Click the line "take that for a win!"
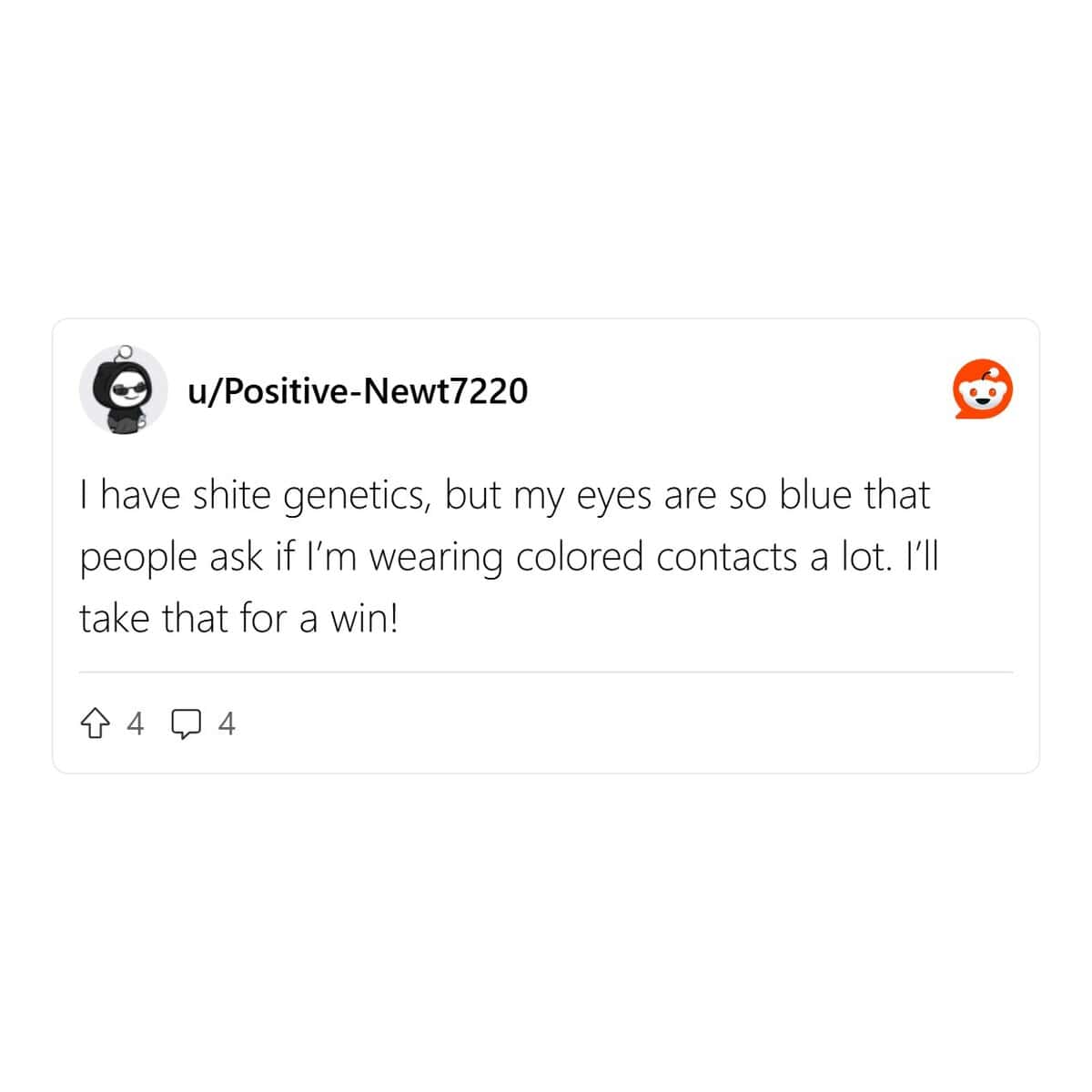 click(x=238, y=619)
